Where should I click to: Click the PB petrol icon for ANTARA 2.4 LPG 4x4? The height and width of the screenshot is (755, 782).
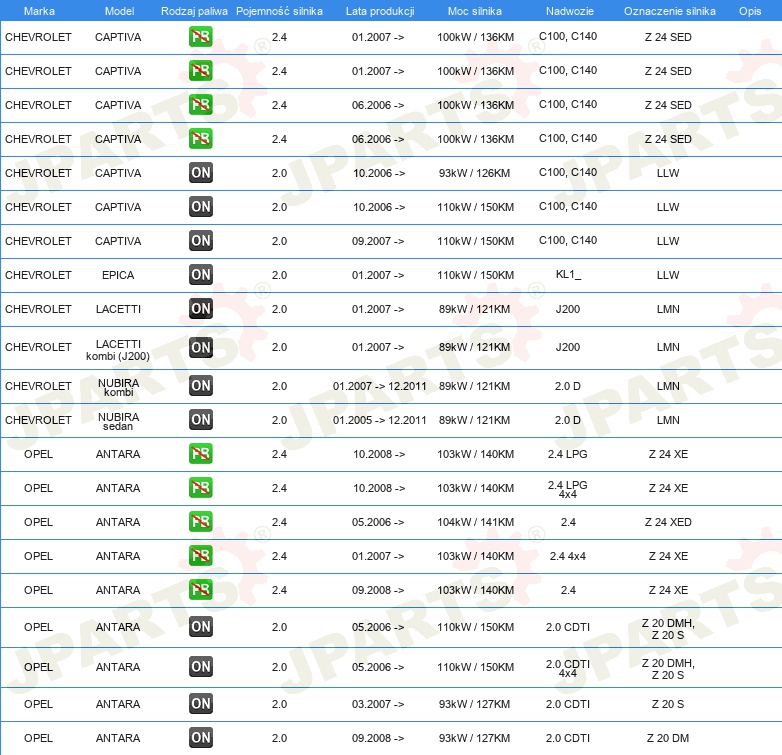pos(201,487)
